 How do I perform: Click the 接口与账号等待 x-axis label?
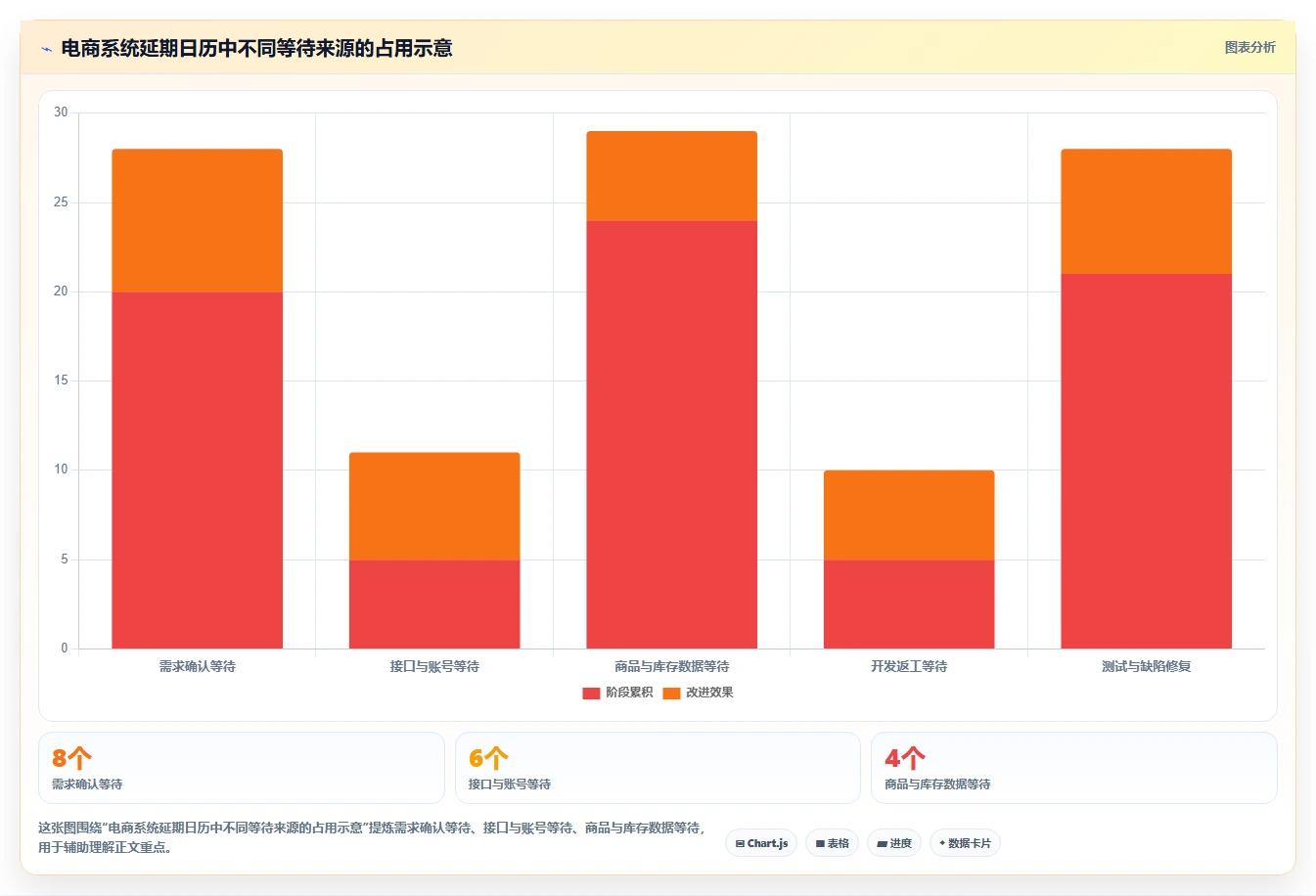tap(434, 666)
